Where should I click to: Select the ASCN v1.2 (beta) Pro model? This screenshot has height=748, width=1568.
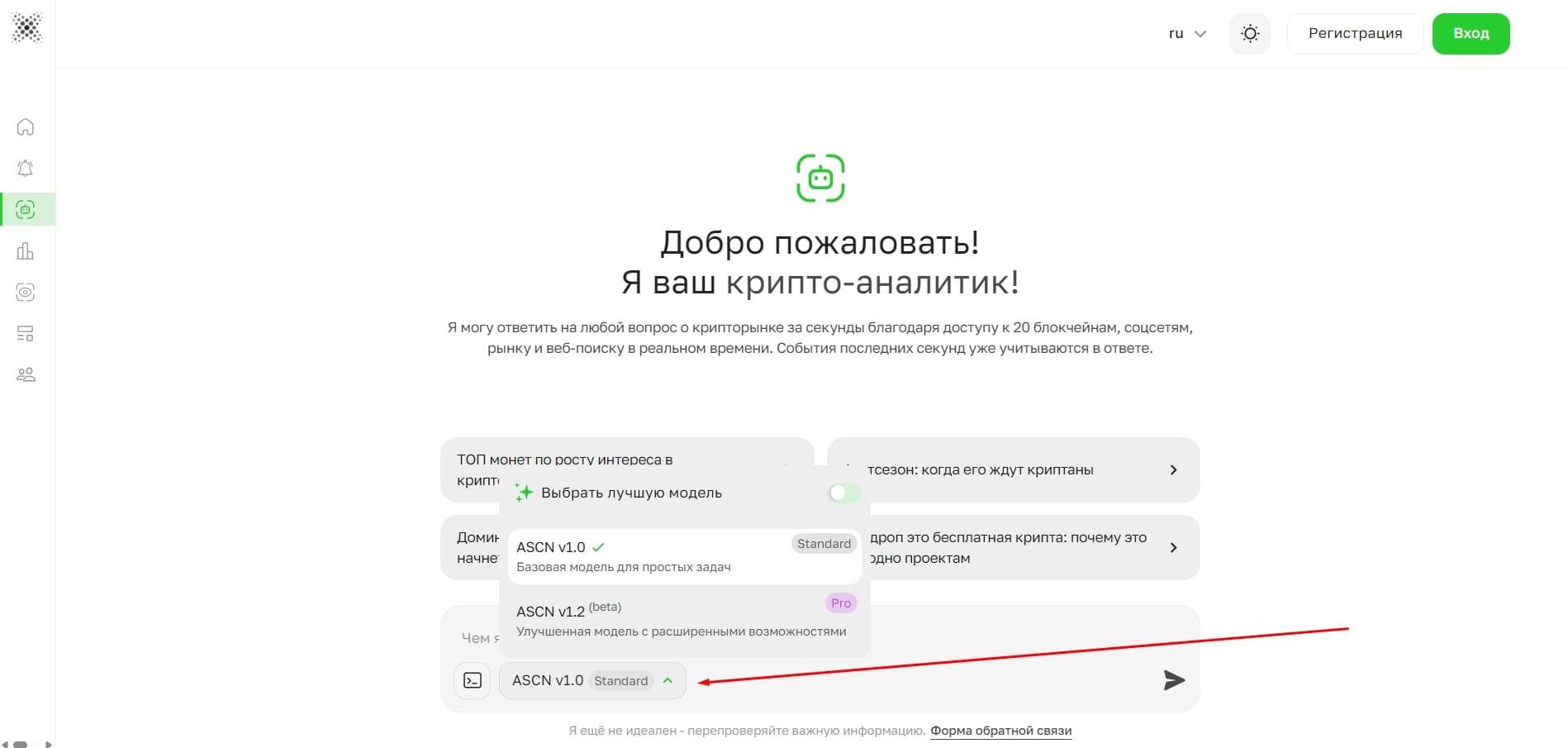[x=684, y=620]
